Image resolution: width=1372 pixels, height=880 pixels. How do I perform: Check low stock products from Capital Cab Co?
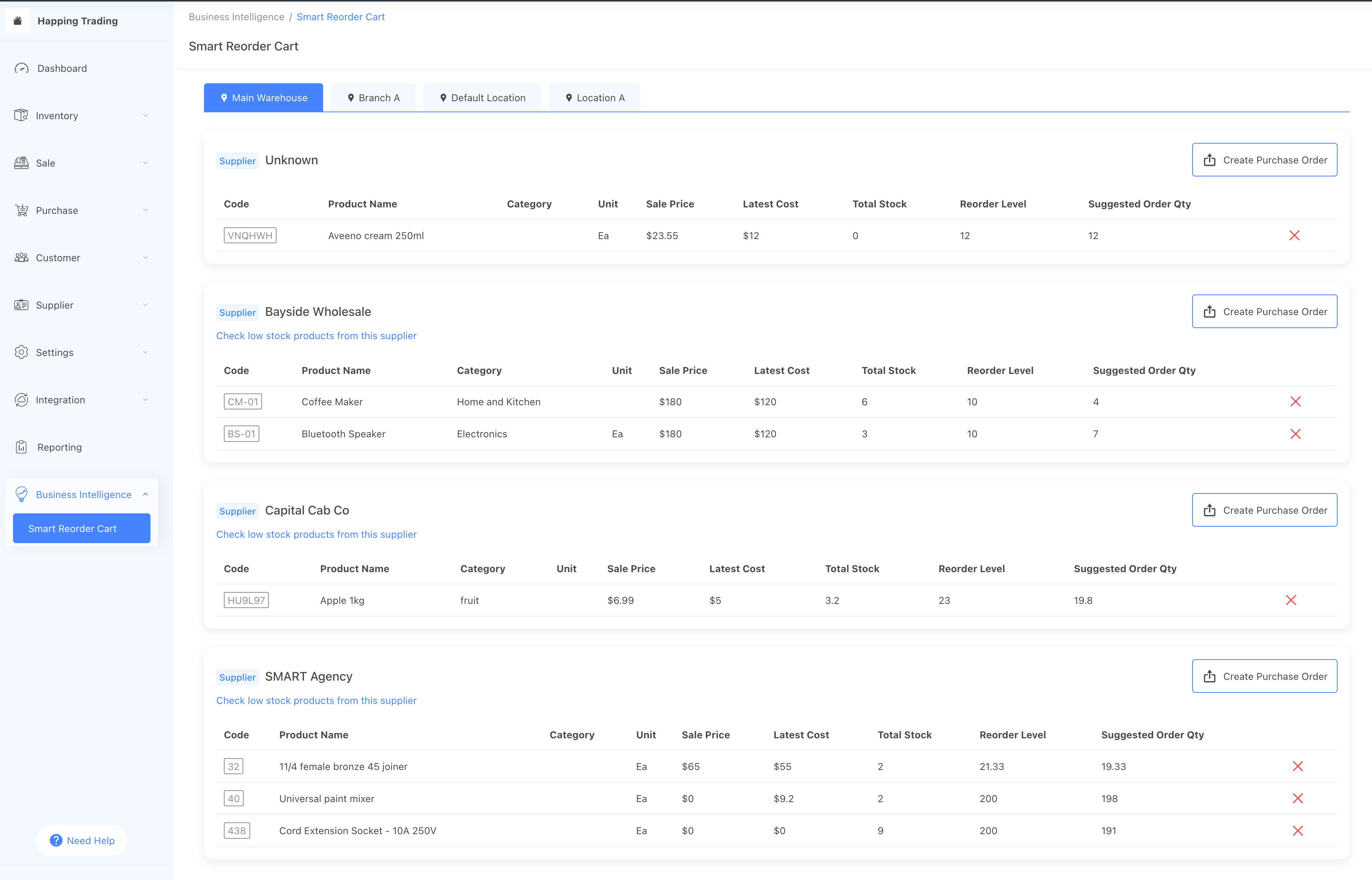316,534
